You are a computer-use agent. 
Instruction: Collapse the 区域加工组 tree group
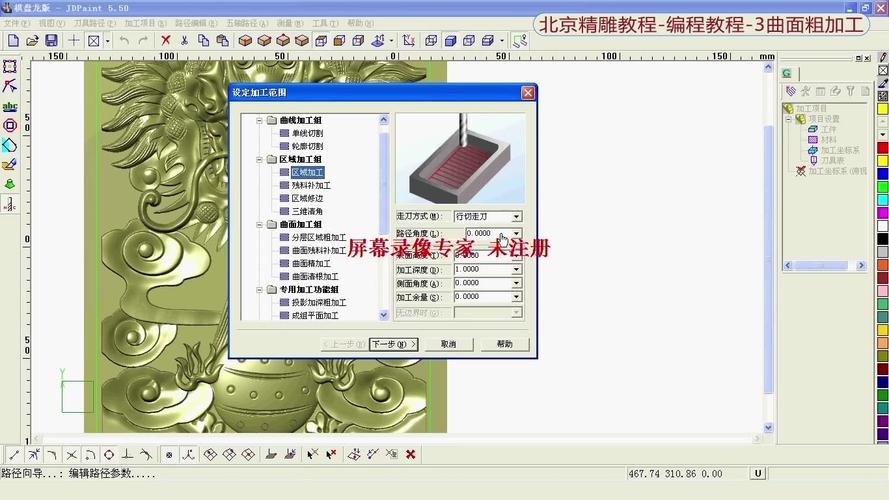[x=259, y=159]
